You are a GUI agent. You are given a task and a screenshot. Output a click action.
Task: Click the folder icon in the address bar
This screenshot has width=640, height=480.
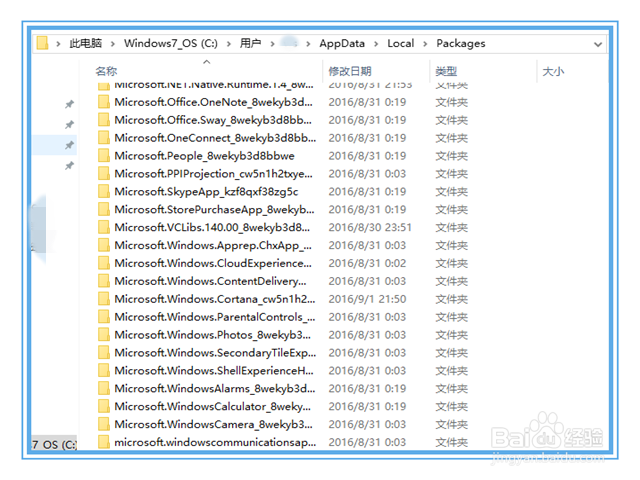(42, 43)
